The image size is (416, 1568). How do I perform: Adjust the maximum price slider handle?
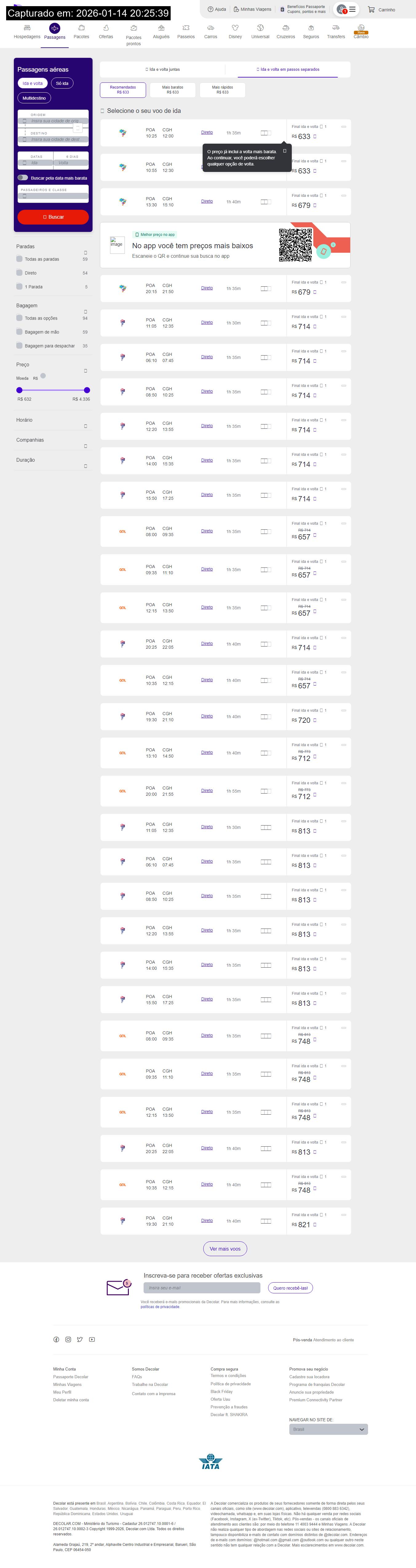[x=87, y=390]
